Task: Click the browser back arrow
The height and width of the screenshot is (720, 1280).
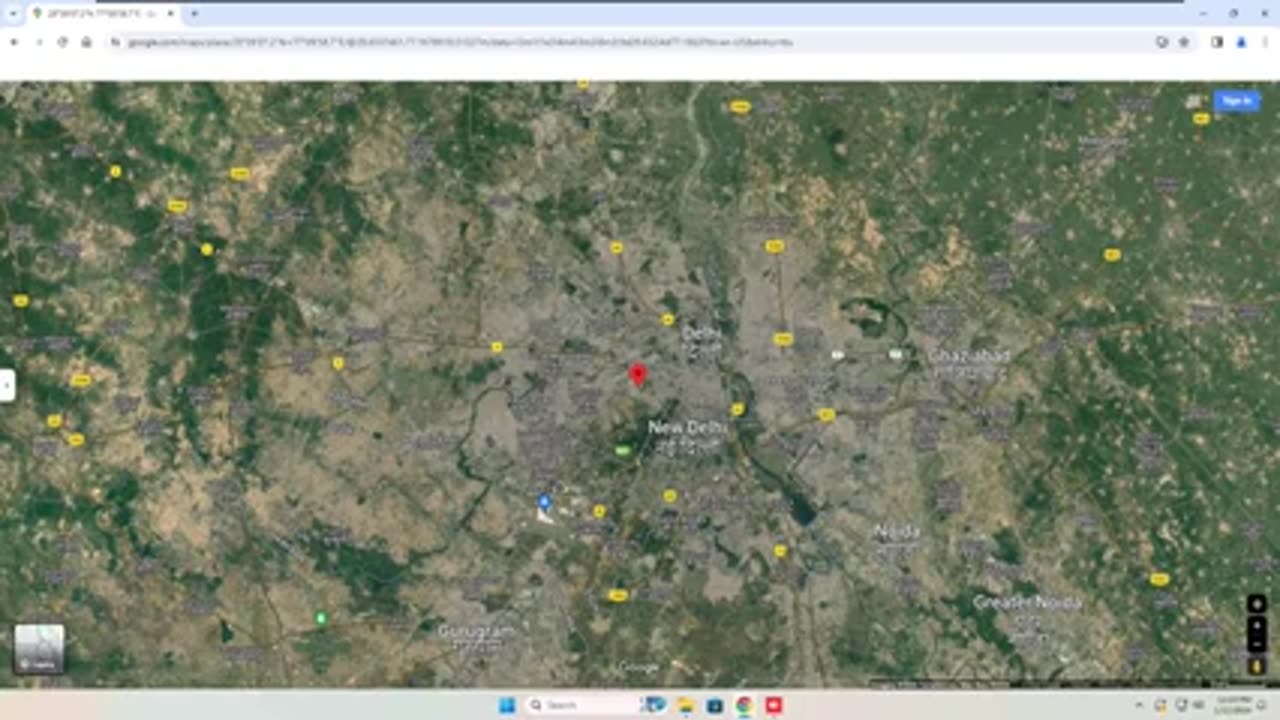Action: [14, 42]
